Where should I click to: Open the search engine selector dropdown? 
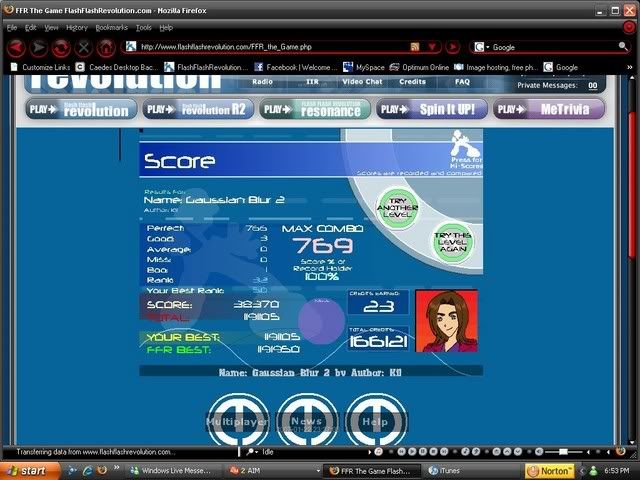click(482, 47)
